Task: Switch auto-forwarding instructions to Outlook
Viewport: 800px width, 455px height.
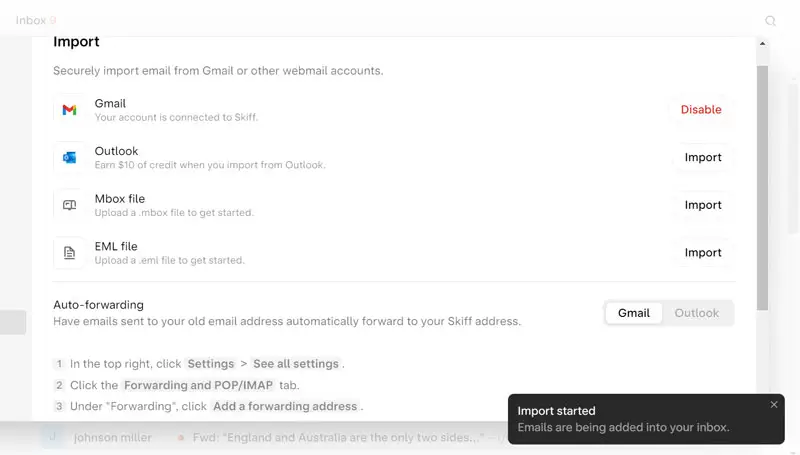Action: pyautogui.click(x=696, y=313)
